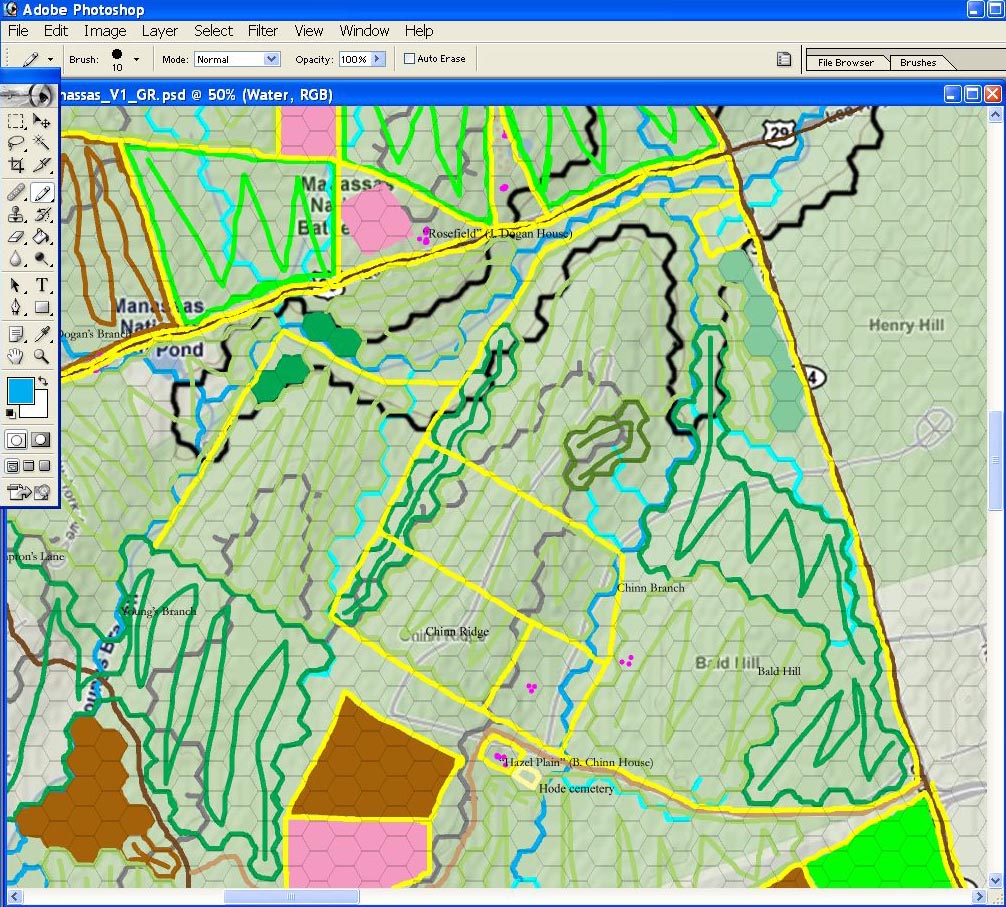
Task: Open the File Browser tab
Action: (x=846, y=62)
